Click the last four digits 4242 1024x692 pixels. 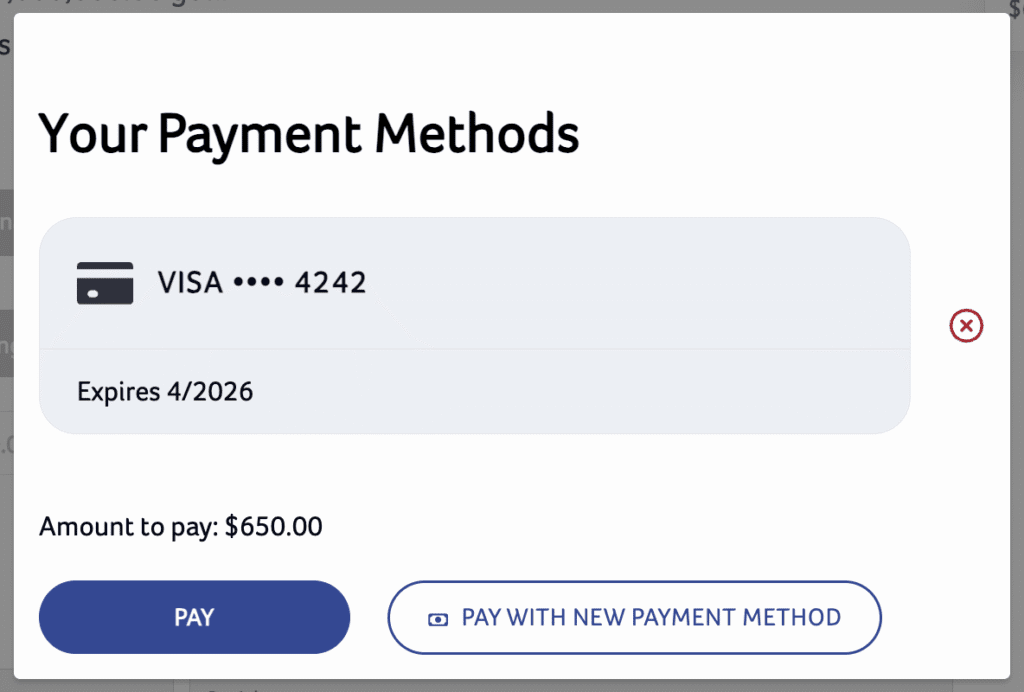point(330,283)
